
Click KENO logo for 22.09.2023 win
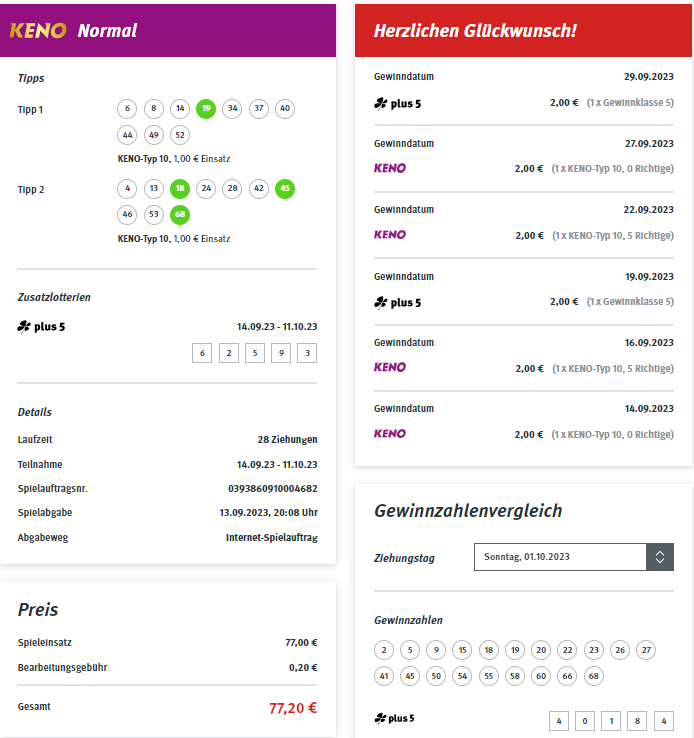390,234
